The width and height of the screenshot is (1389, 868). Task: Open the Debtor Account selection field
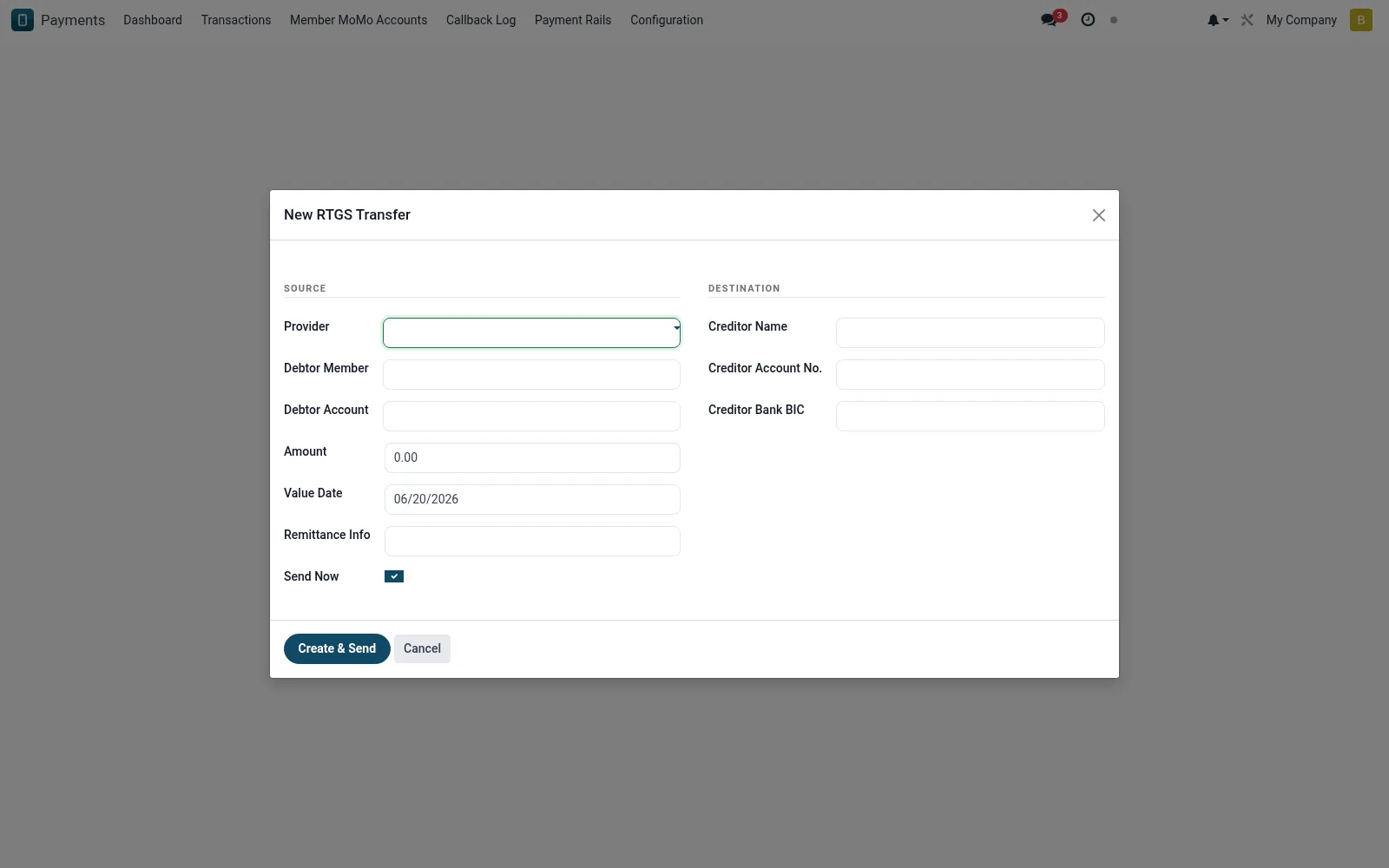point(531,416)
